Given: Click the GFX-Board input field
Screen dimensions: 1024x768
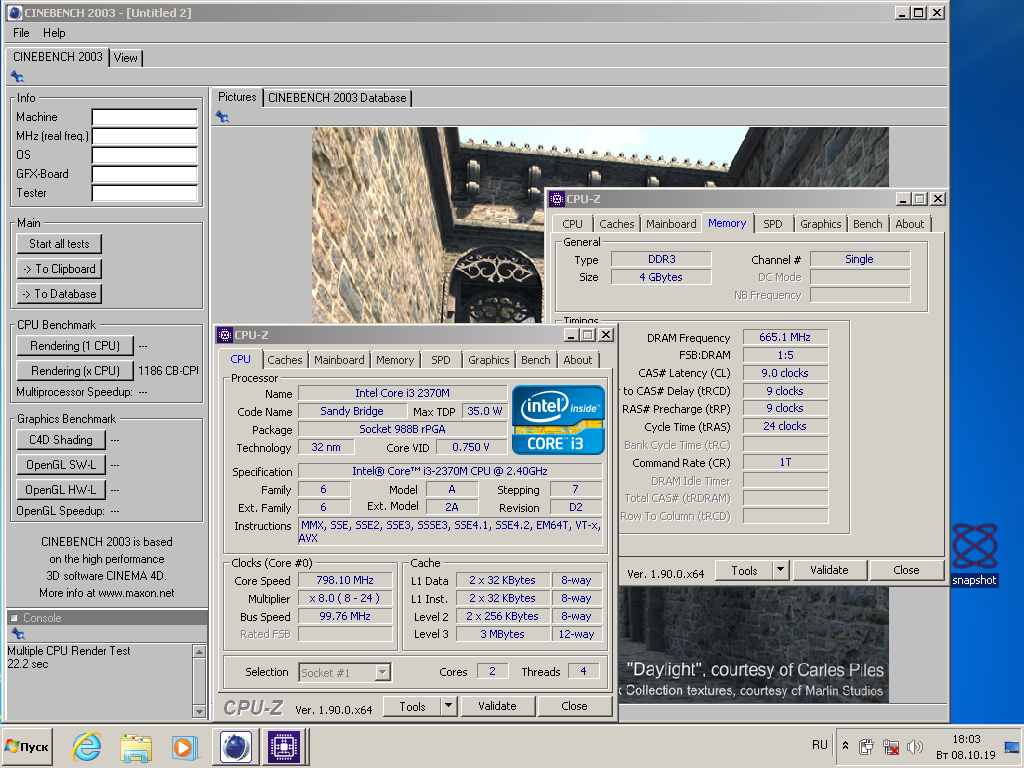Looking at the screenshot, I should click(144, 174).
